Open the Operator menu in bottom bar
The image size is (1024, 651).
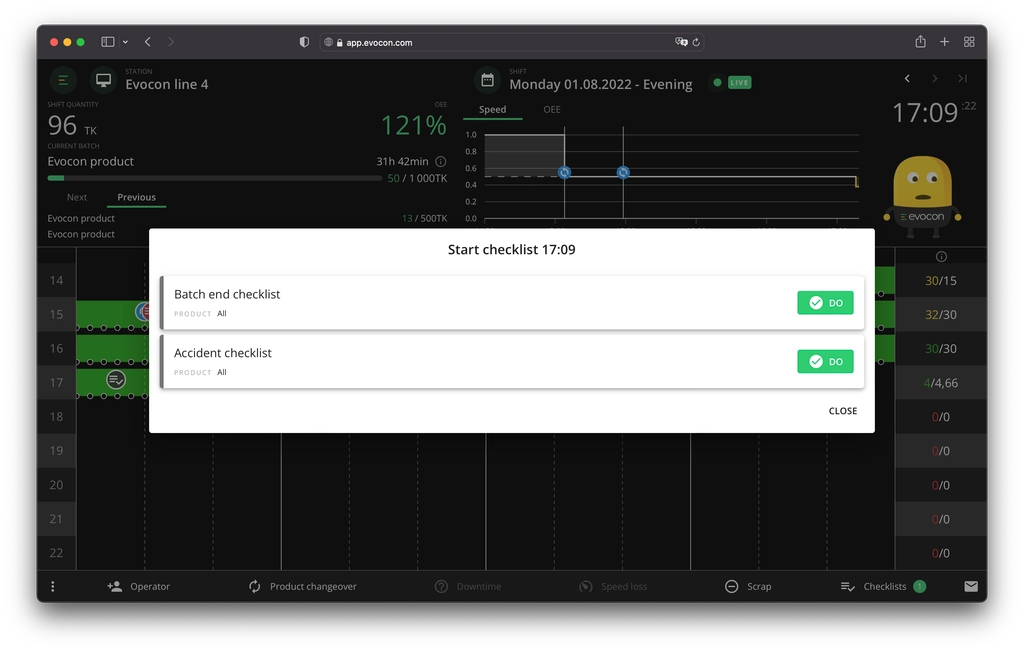pyautogui.click(x=138, y=586)
